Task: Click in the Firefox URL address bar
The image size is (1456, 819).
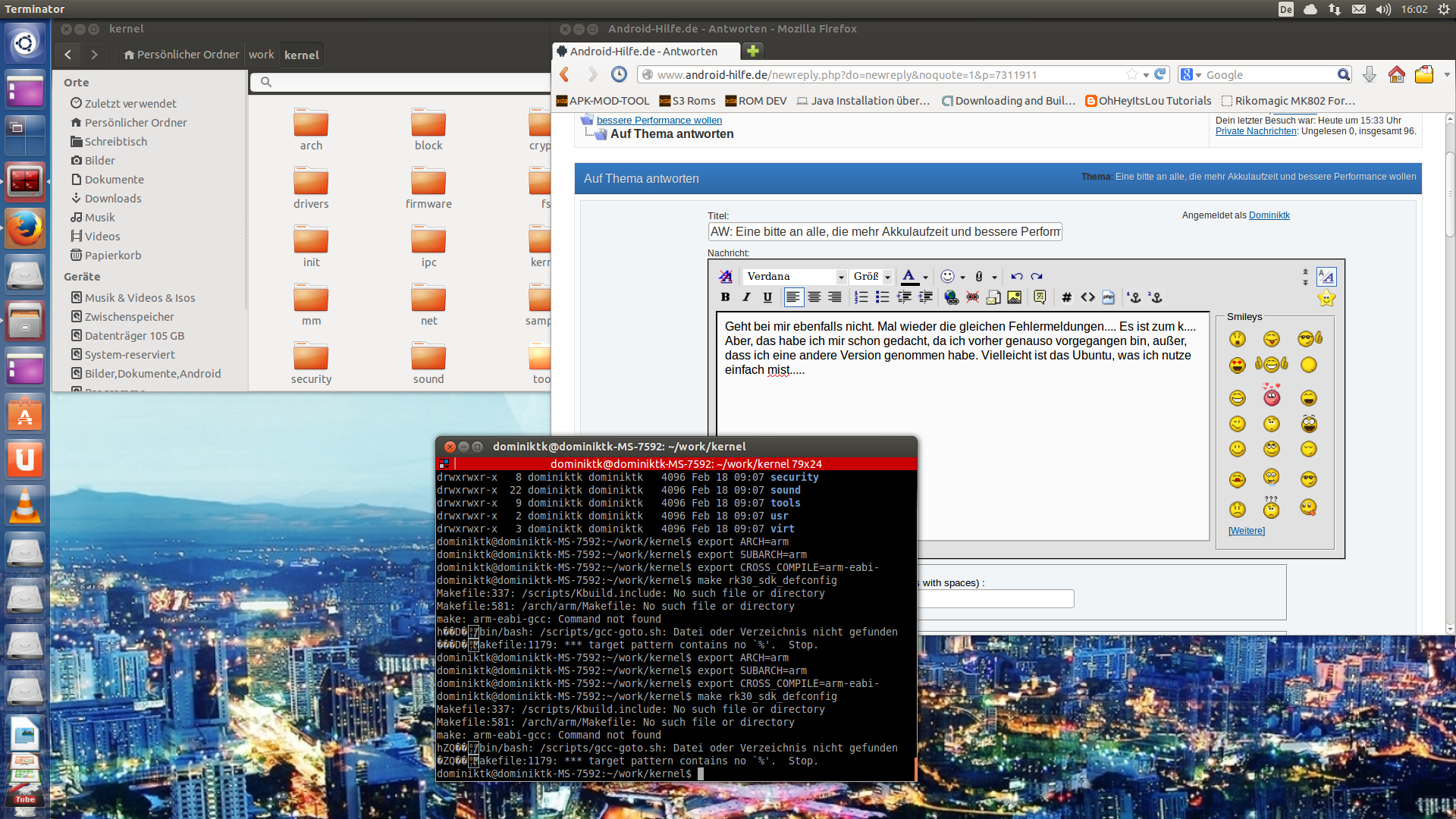Action: click(889, 75)
